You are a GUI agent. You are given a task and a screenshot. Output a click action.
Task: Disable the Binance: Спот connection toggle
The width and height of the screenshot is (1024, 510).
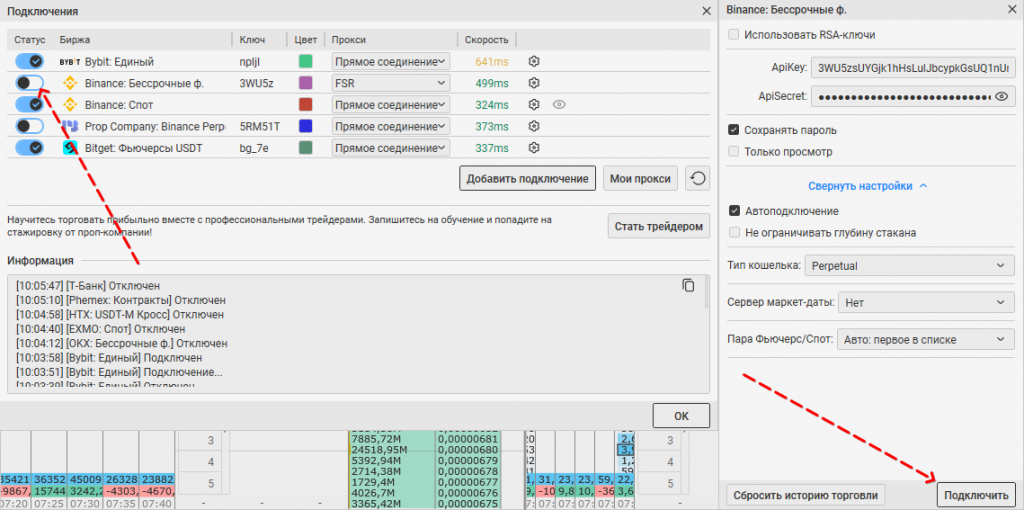pyautogui.click(x=29, y=104)
